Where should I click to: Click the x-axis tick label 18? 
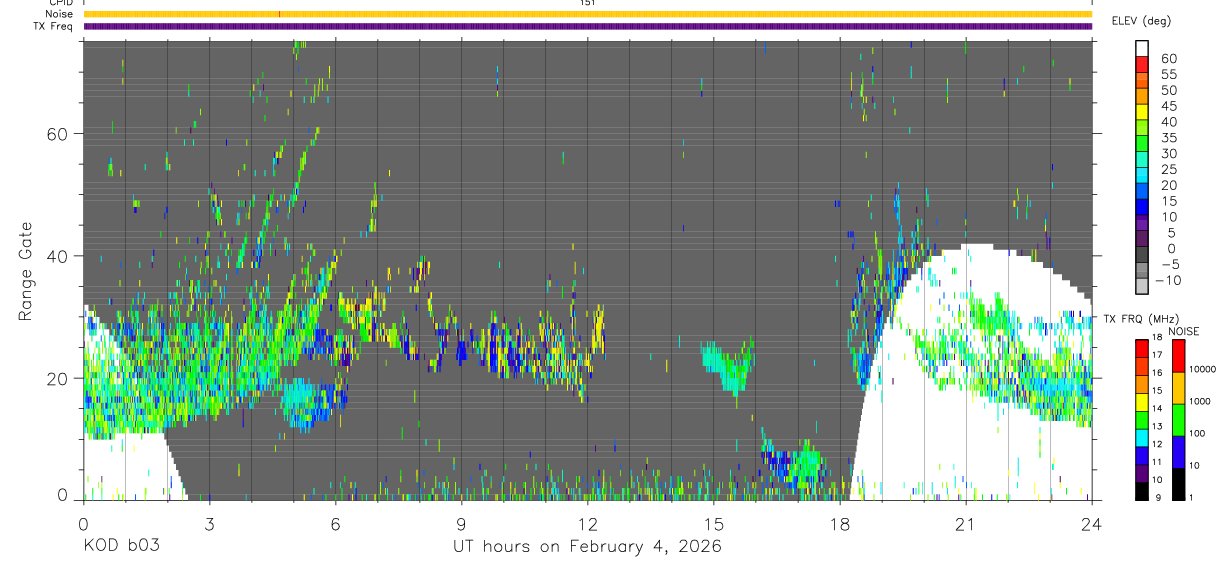pos(839,523)
